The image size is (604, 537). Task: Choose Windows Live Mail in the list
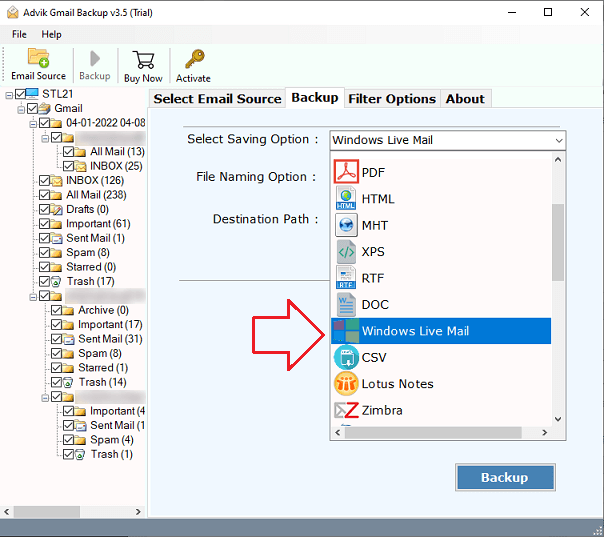(441, 331)
